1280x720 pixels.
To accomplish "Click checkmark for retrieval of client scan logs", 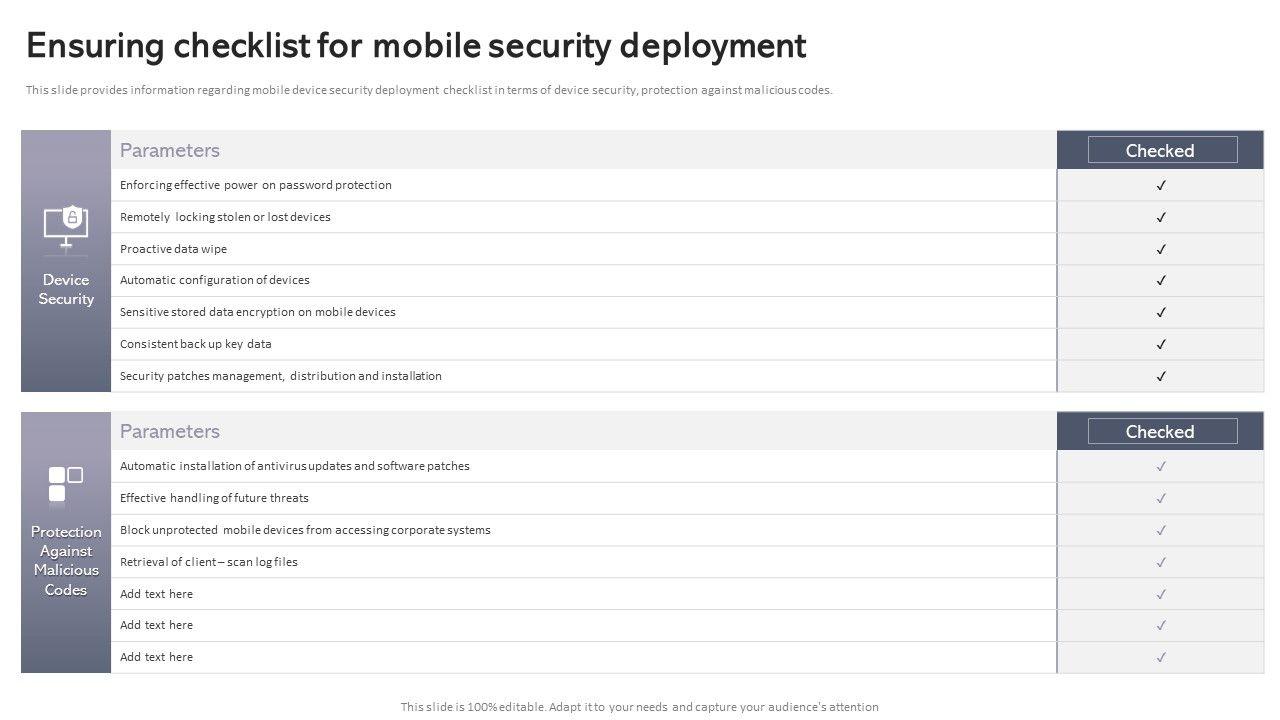I will tap(1161, 562).
